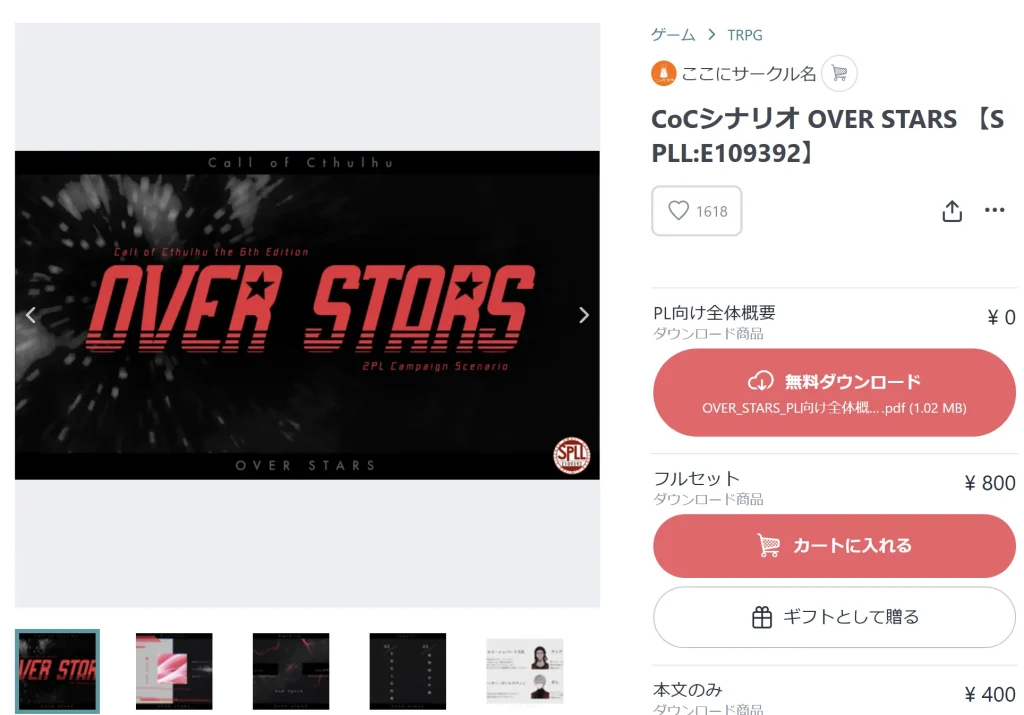Open the TRPG breadcrumb category
This screenshot has height=715, width=1024.
pos(744,35)
